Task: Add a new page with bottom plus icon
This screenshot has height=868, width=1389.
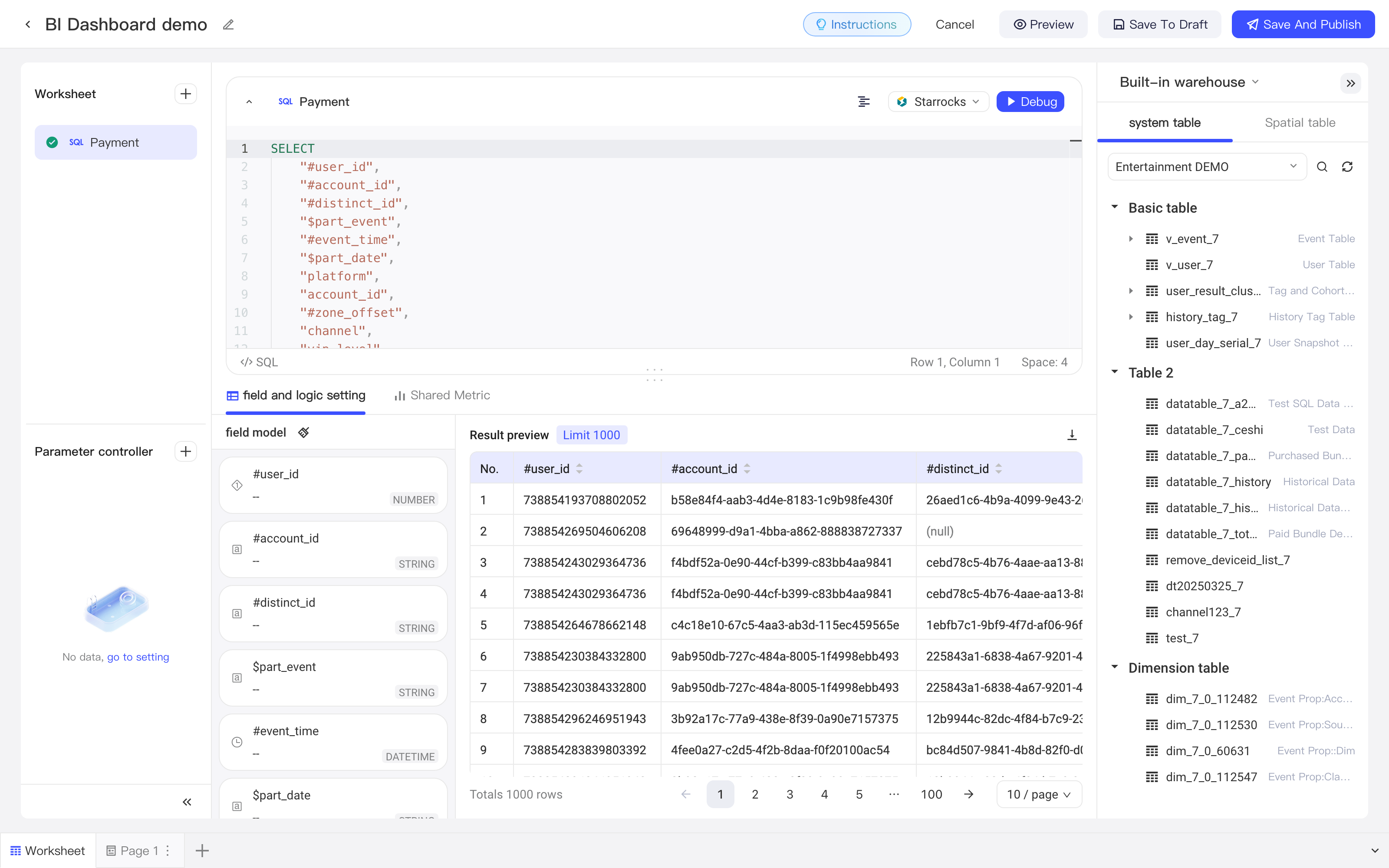Action: coord(202,850)
